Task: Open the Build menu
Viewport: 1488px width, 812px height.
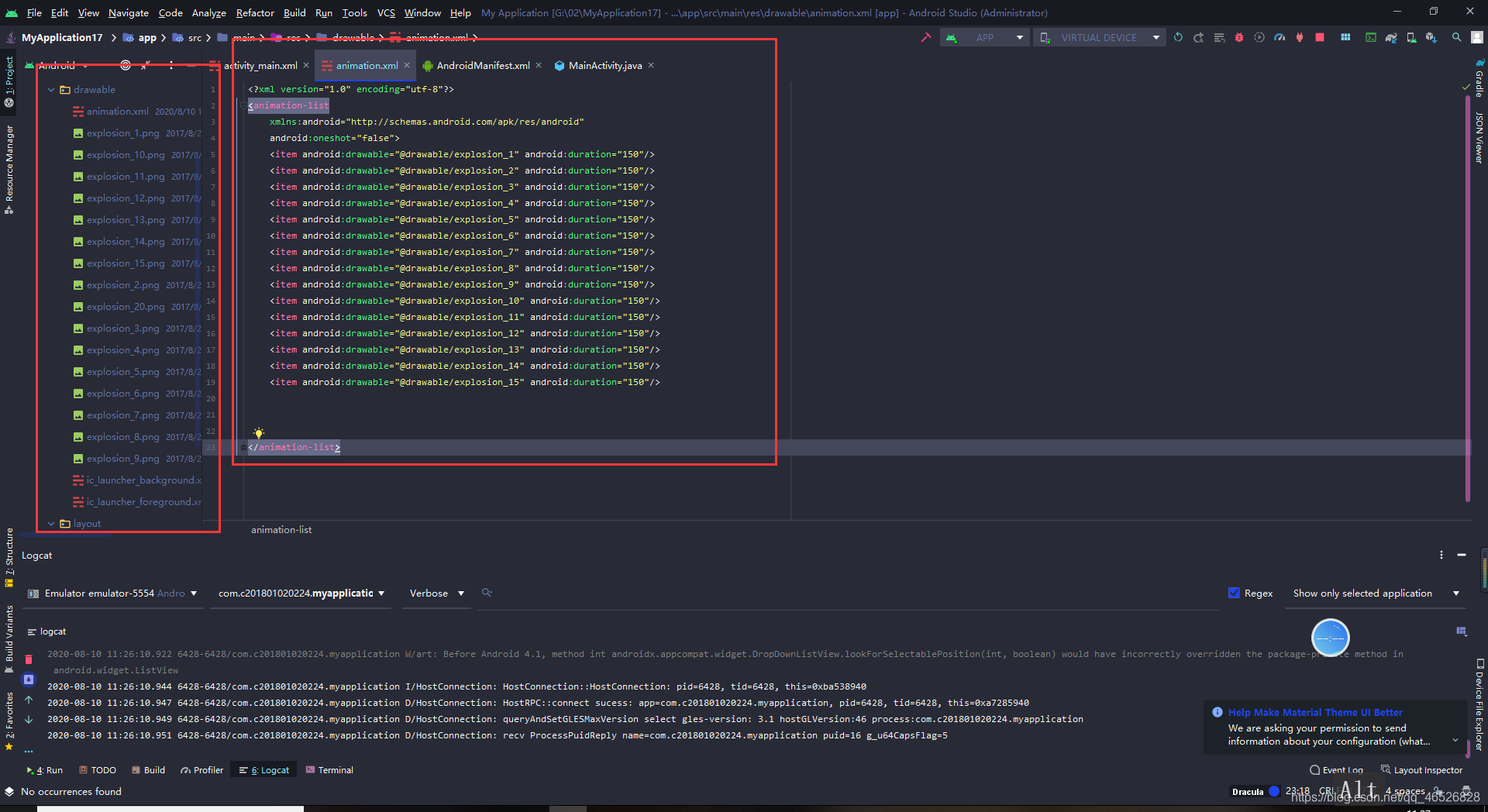Action: tap(294, 12)
